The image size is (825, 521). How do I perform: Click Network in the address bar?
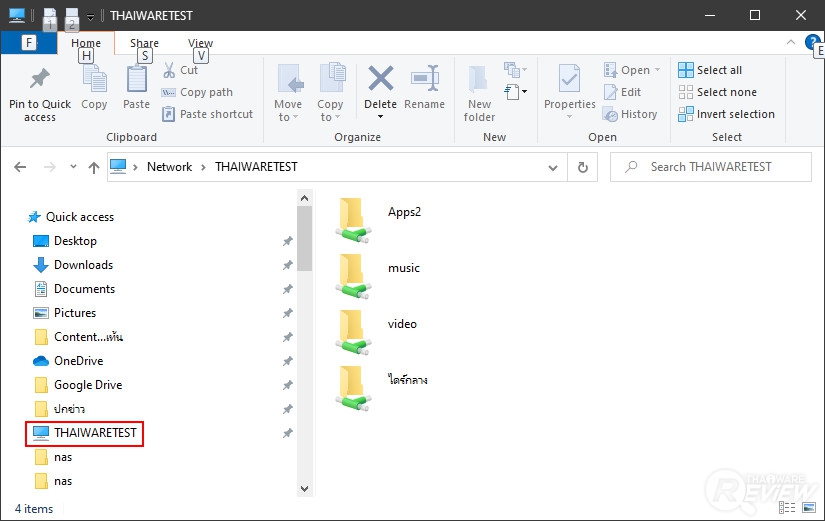(x=169, y=167)
